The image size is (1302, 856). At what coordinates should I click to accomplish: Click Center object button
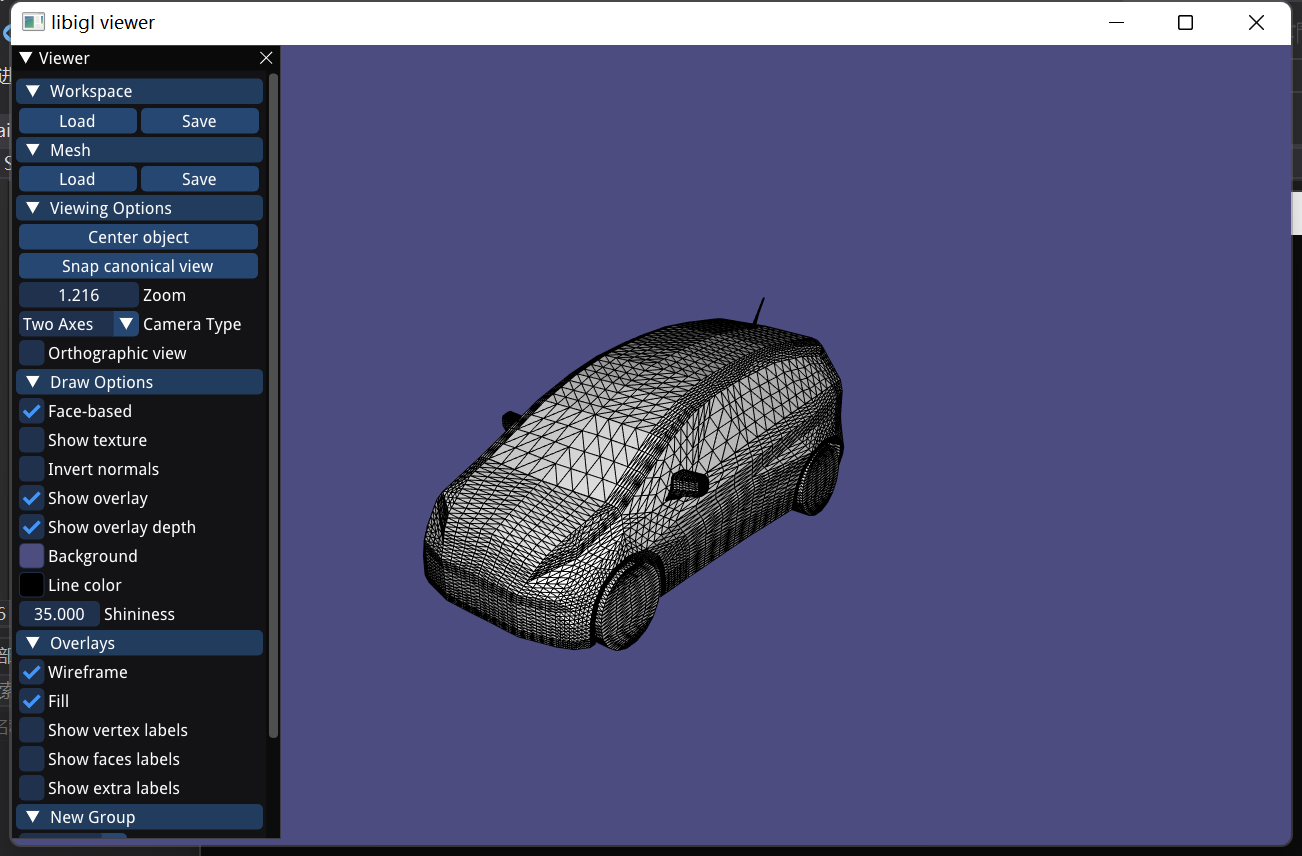click(138, 237)
